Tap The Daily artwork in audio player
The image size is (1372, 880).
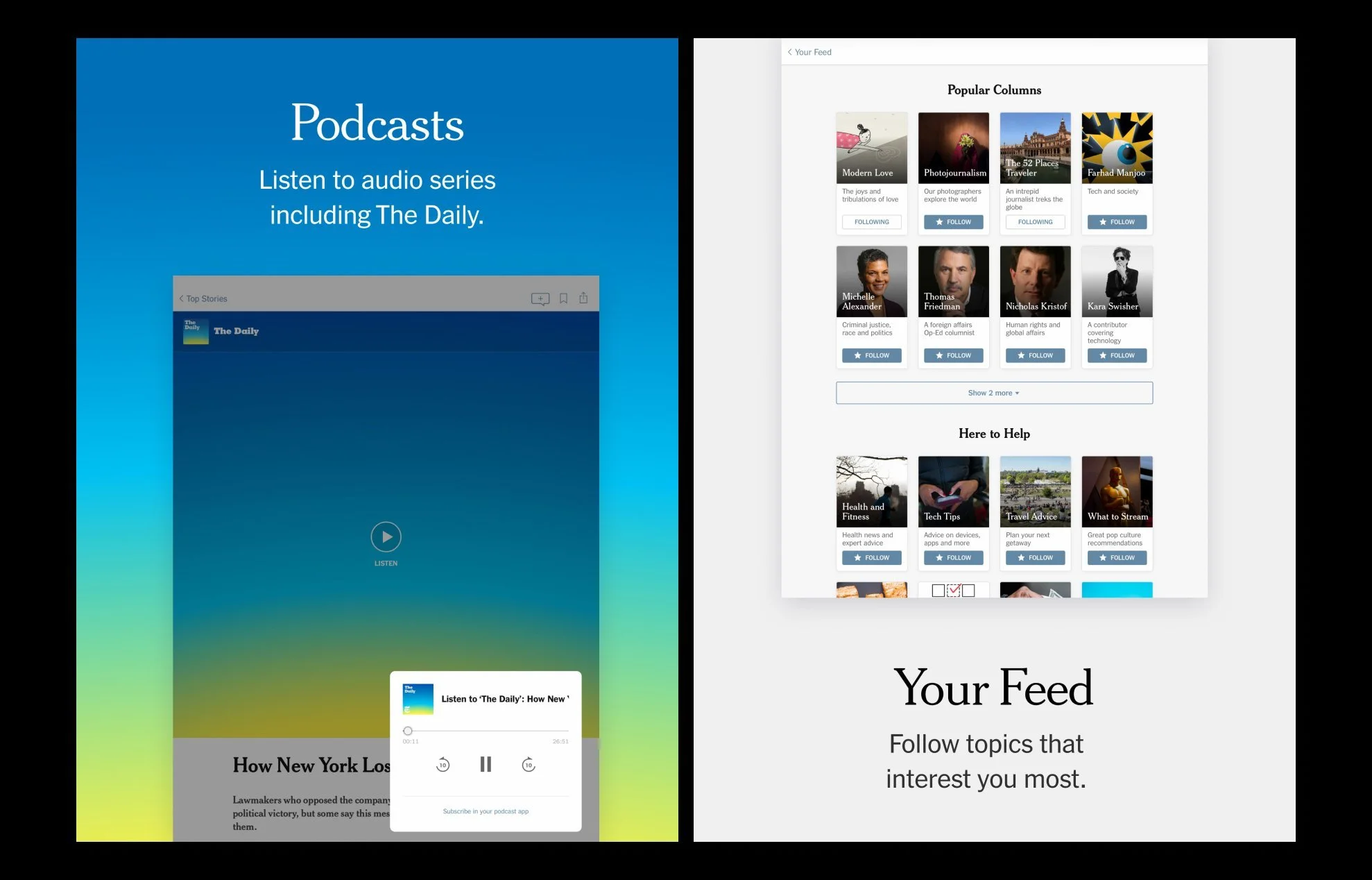point(418,699)
